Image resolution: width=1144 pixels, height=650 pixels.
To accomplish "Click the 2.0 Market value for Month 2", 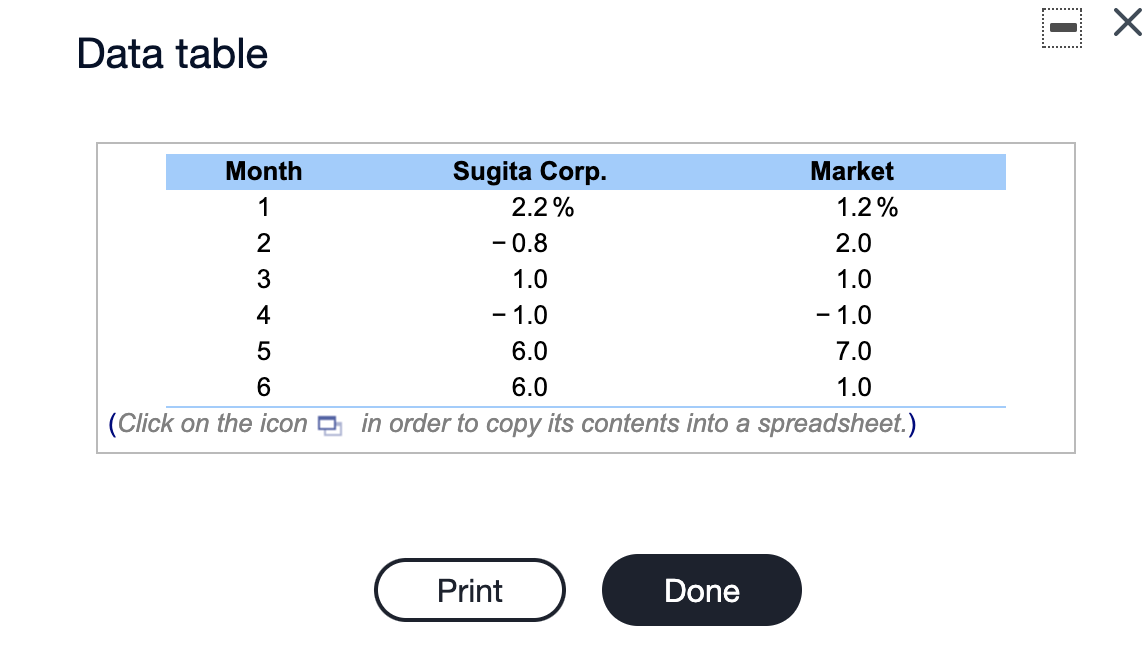I will (851, 243).
